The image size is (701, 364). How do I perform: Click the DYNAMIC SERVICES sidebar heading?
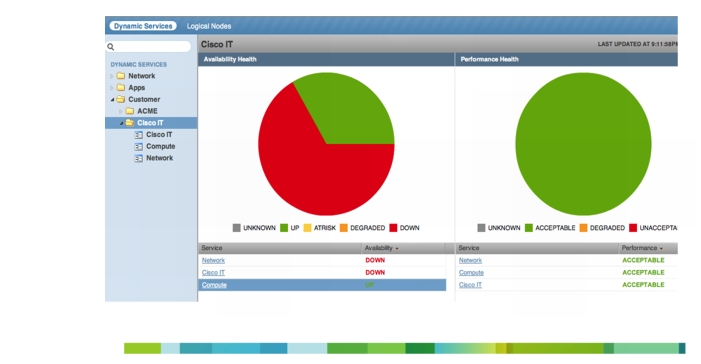point(139,64)
